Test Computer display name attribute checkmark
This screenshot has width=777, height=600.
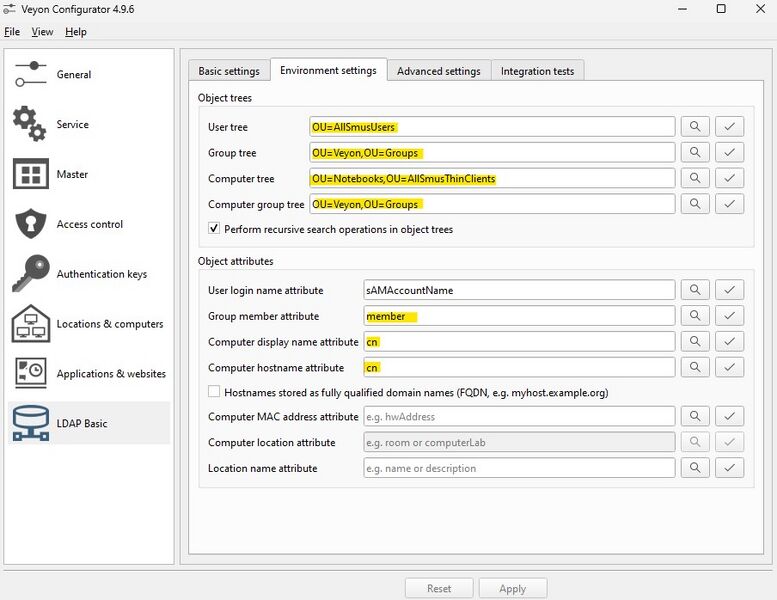(x=729, y=341)
